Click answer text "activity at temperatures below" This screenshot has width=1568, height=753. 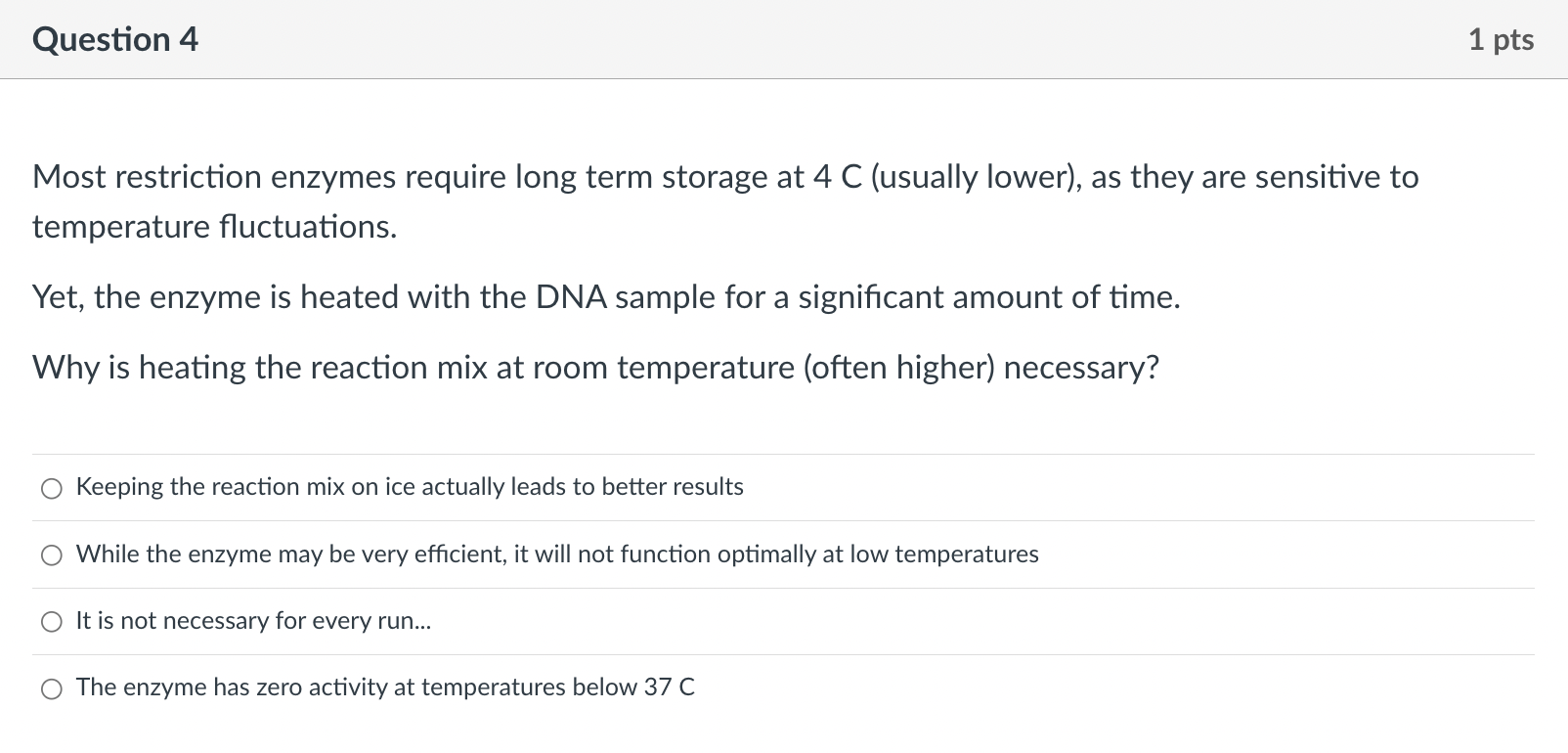473,687
